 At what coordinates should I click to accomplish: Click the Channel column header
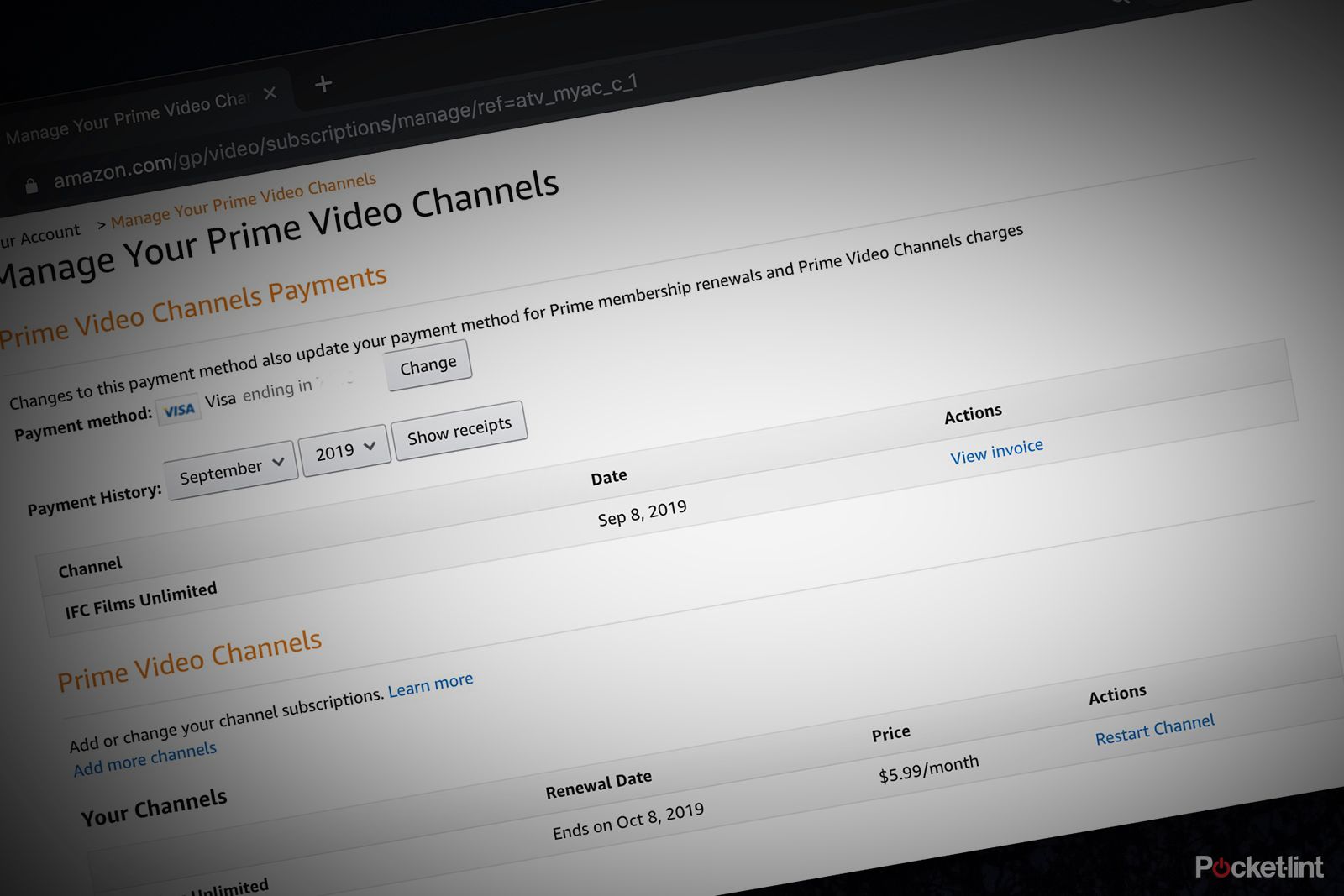[x=90, y=568]
